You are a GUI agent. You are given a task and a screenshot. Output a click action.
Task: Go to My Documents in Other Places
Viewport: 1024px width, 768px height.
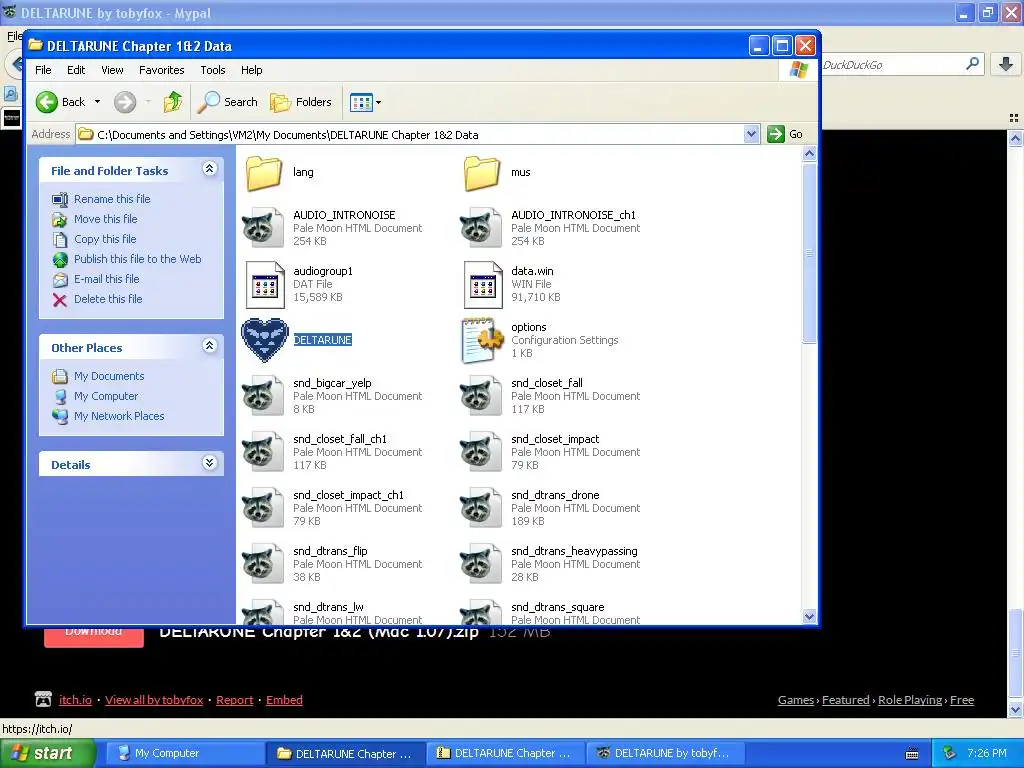(108, 376)
